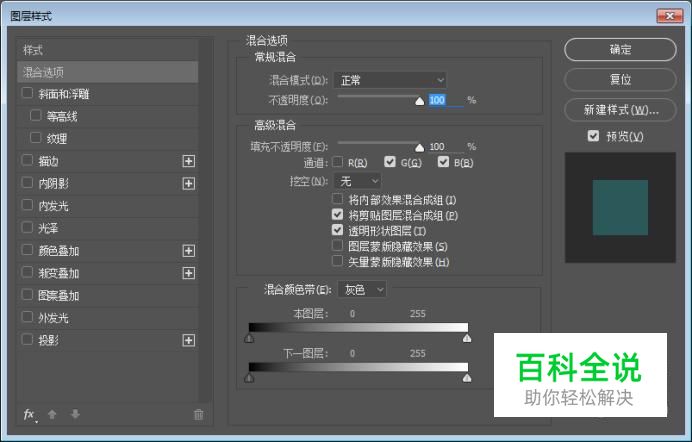The width and height of the screenshot is (692, 442).
Task: Click the plus icon next to 描边
Action: (188, 161)
